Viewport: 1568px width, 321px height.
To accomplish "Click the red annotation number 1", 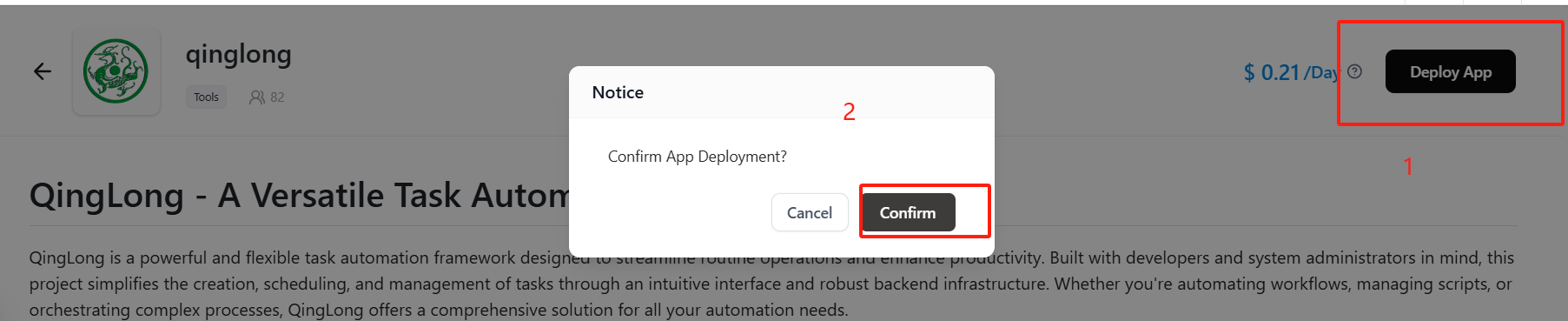I will [1408, 166].
